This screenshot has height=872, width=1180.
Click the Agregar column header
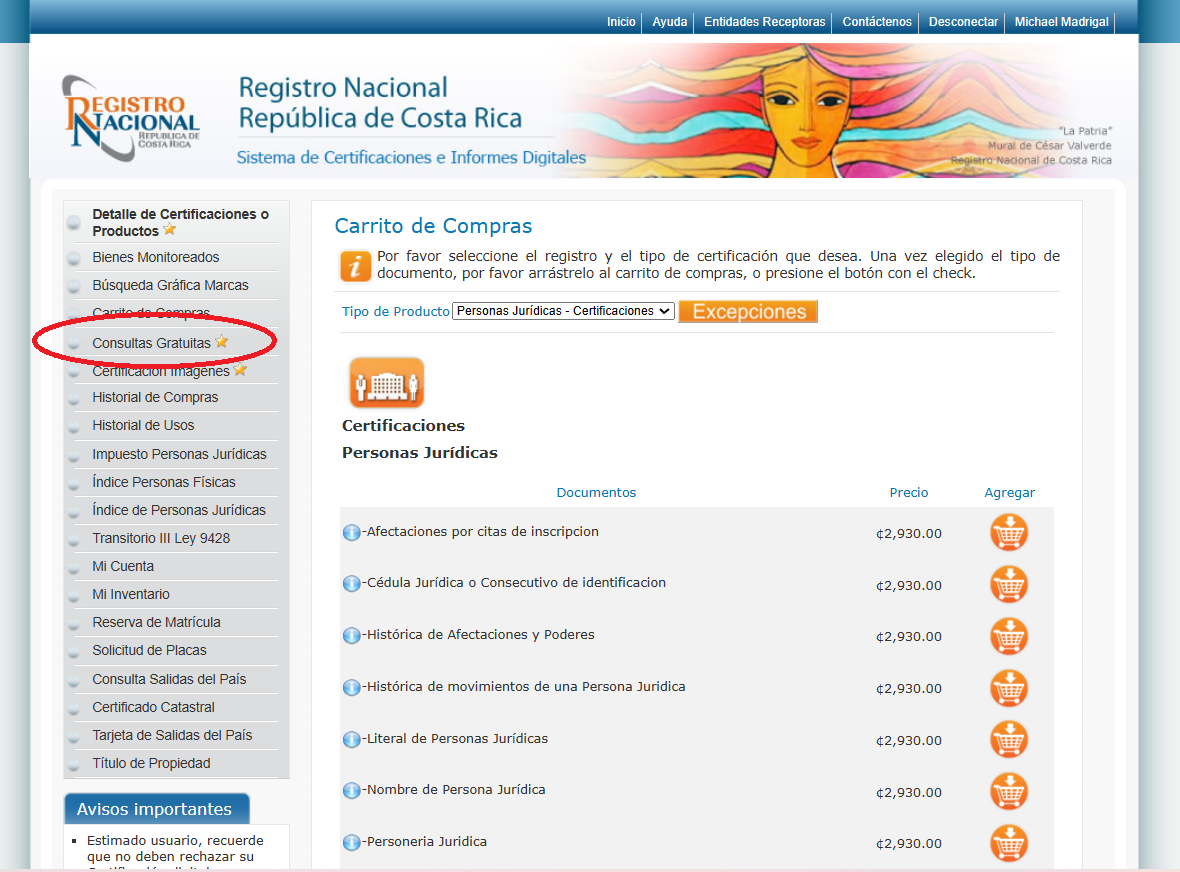[x=1009, y=492]
